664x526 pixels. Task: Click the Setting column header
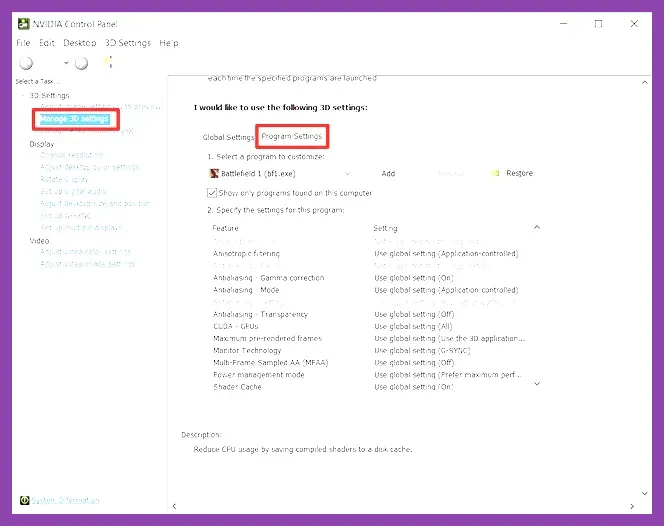pyautogui.click(x=385, y=228)
